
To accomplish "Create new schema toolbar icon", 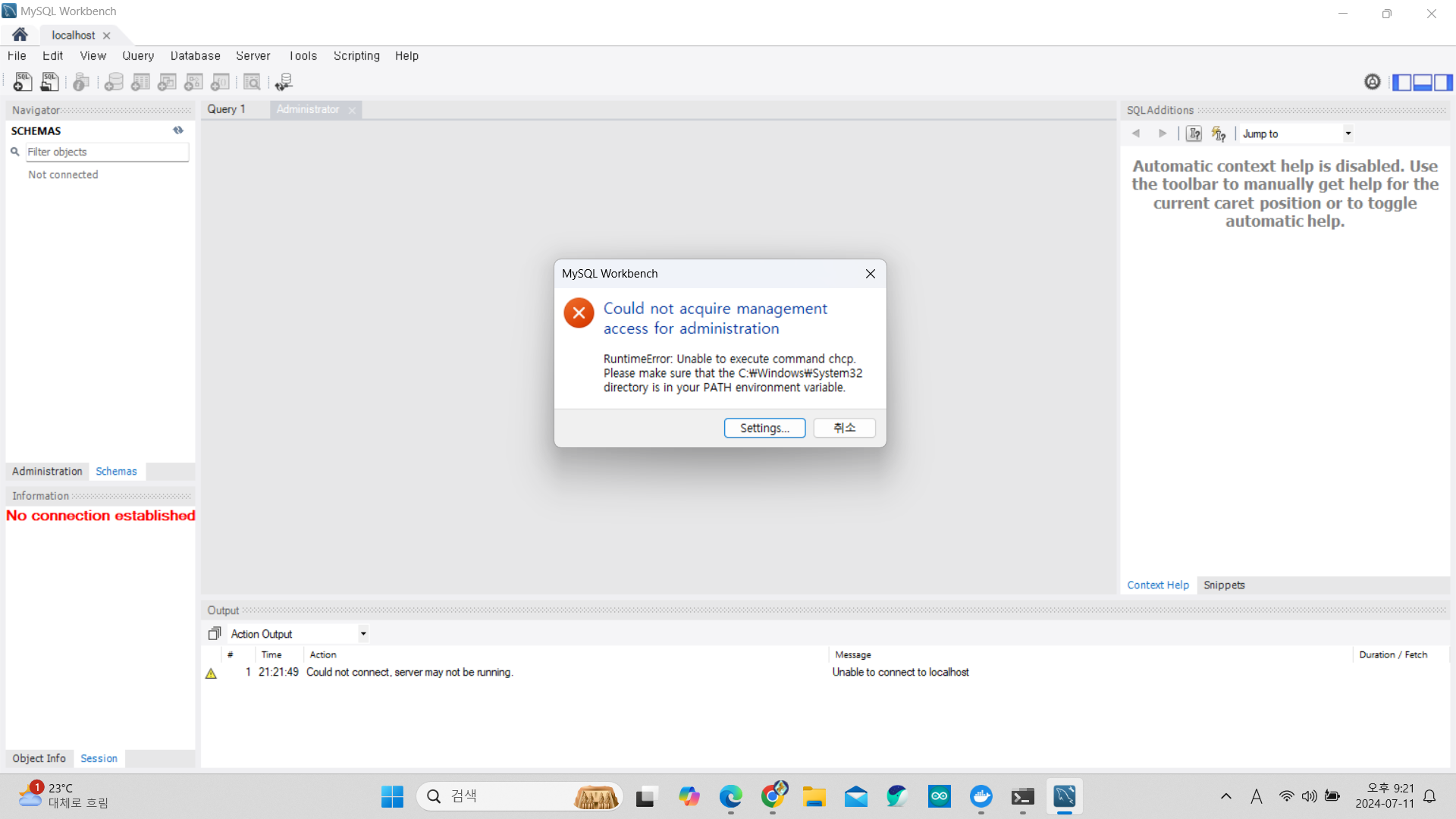I will click(114, 82).
